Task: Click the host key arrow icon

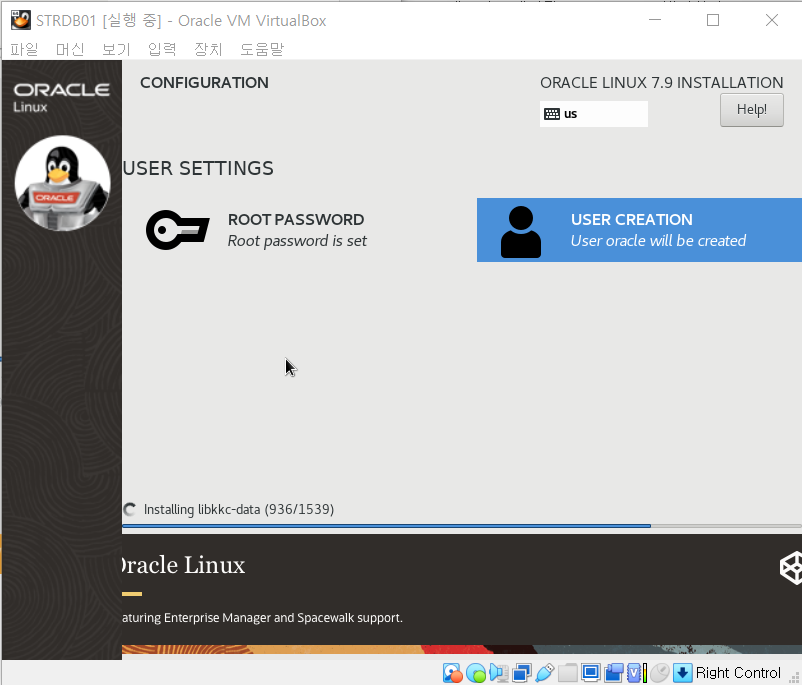Action: pyautogui.click(x=682, y=673)
